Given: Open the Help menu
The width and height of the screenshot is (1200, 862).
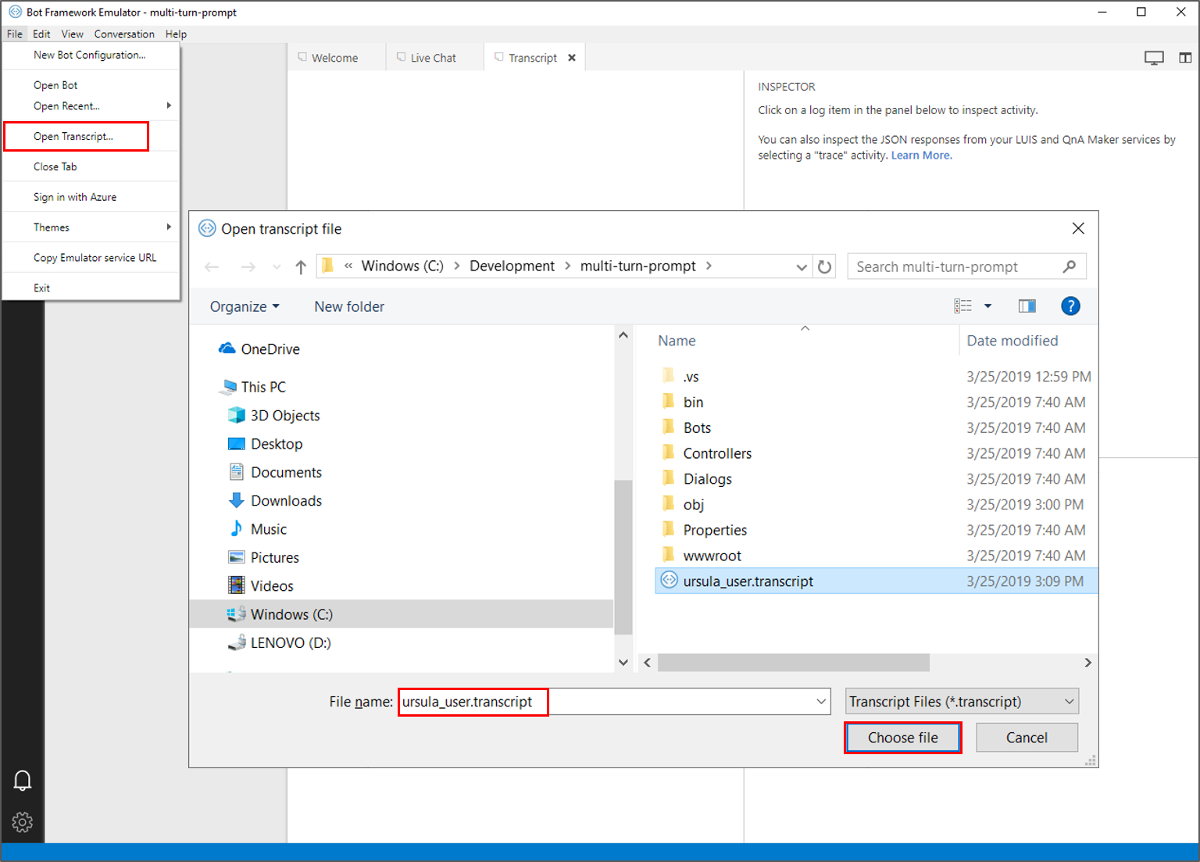Looking at the screenshot, I should click(176, 34).
